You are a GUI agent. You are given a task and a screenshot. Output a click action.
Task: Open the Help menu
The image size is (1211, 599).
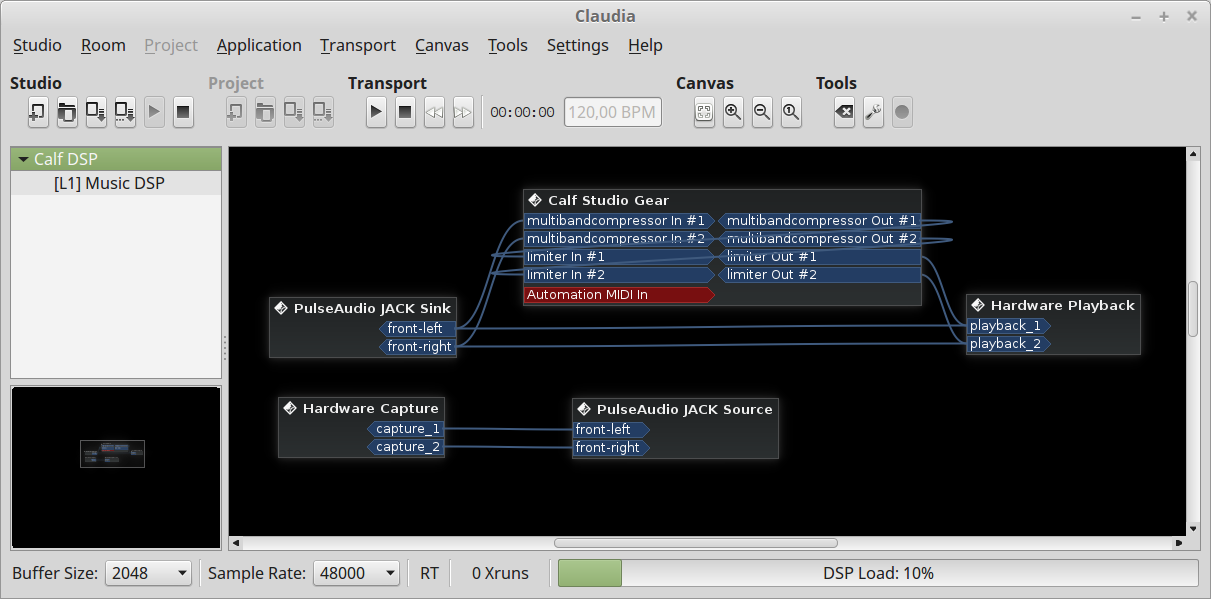point(645,45)
